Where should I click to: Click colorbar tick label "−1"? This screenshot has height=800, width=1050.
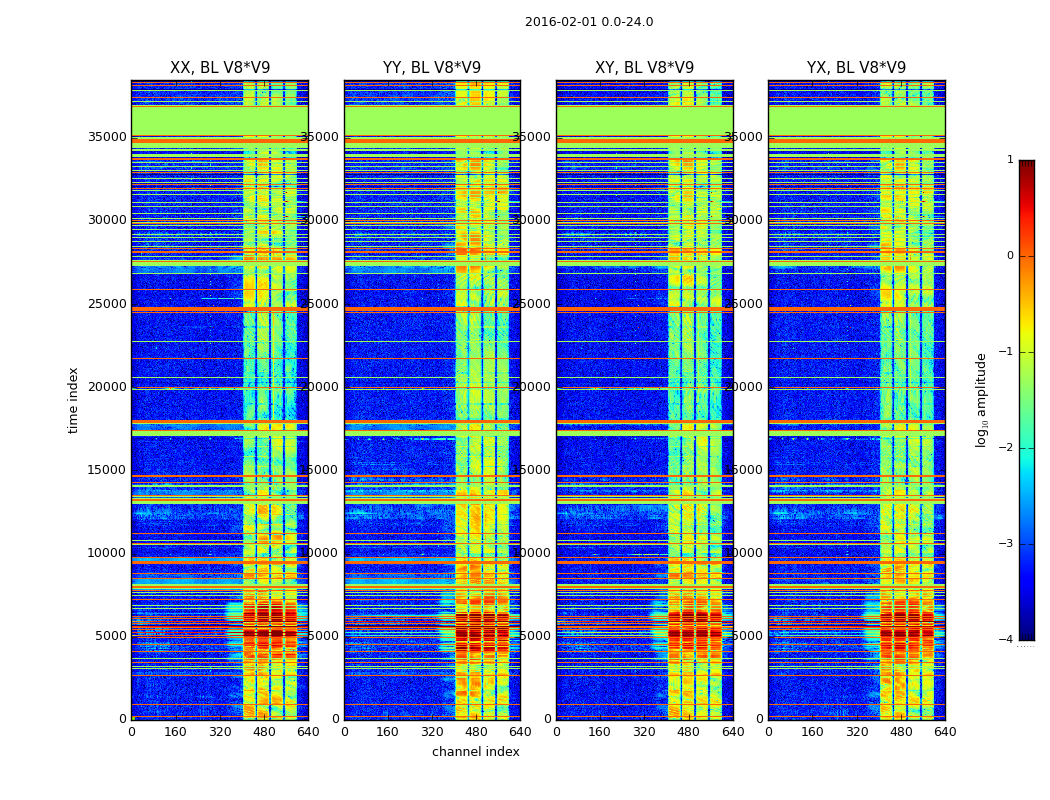[x=1006, y=351]
